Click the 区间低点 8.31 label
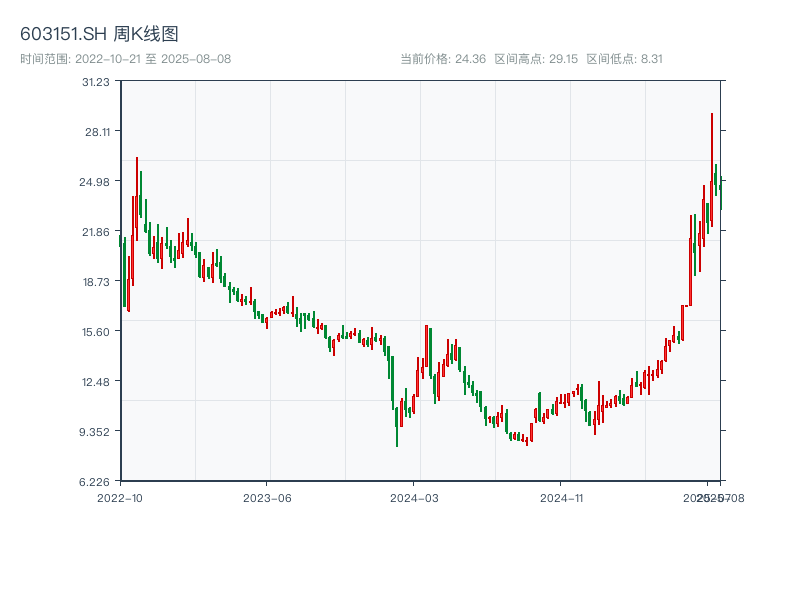The image size is (800, 600). pyautogui.click(x=624, y=59)
